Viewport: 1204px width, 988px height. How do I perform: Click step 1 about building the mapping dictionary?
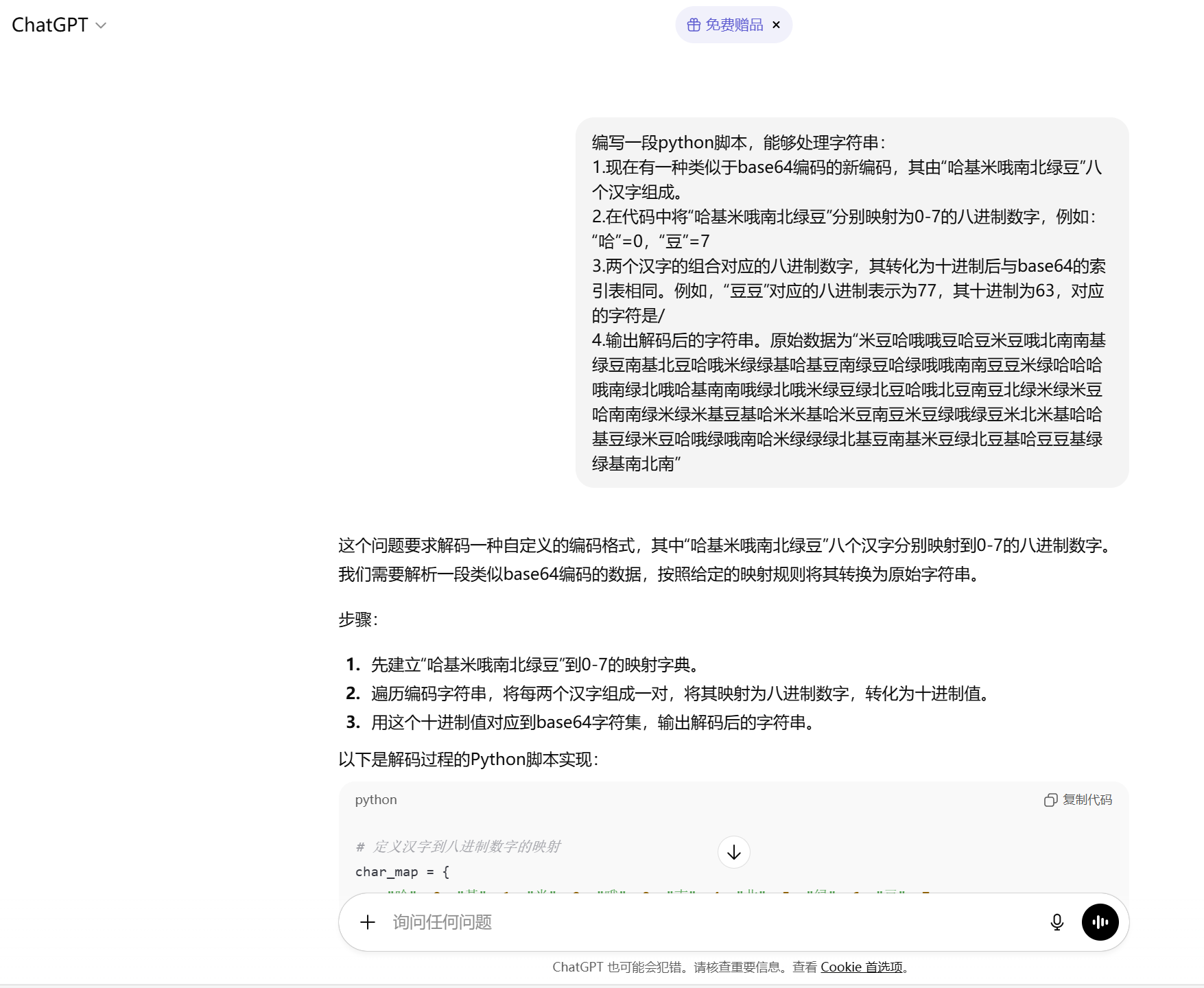(x=535, y=665)
